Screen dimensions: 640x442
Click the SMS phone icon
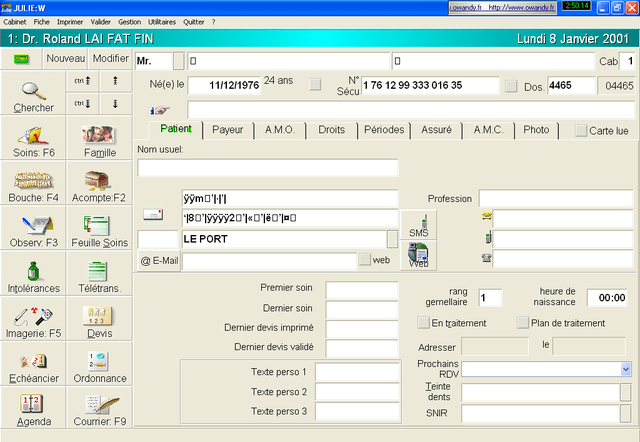coord(420,227)
